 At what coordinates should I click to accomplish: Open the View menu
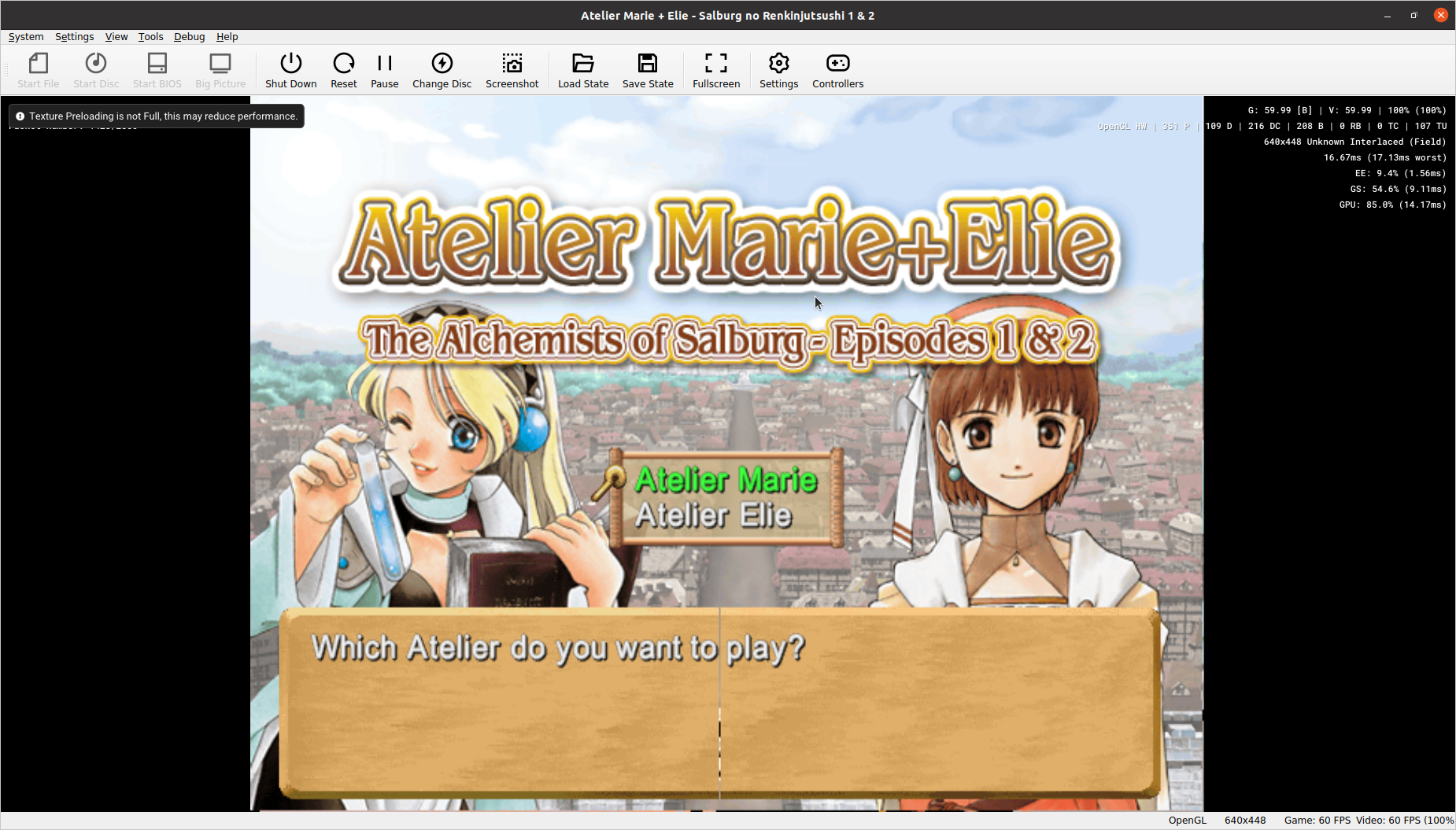tap(116, 36)
